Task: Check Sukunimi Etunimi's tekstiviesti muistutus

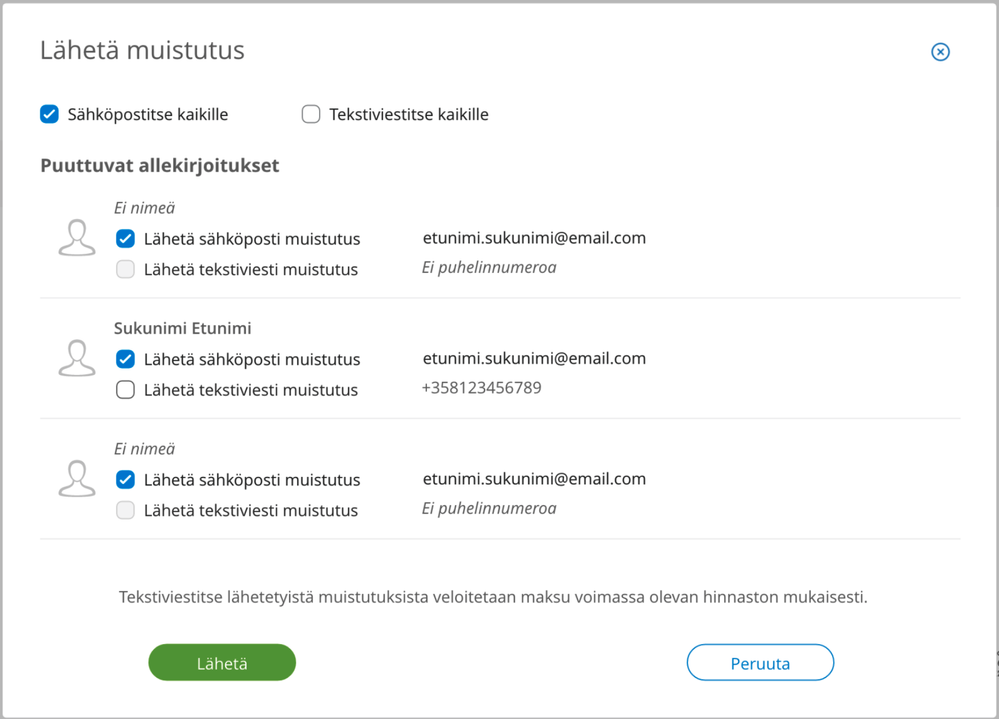Action: point(125,390)
